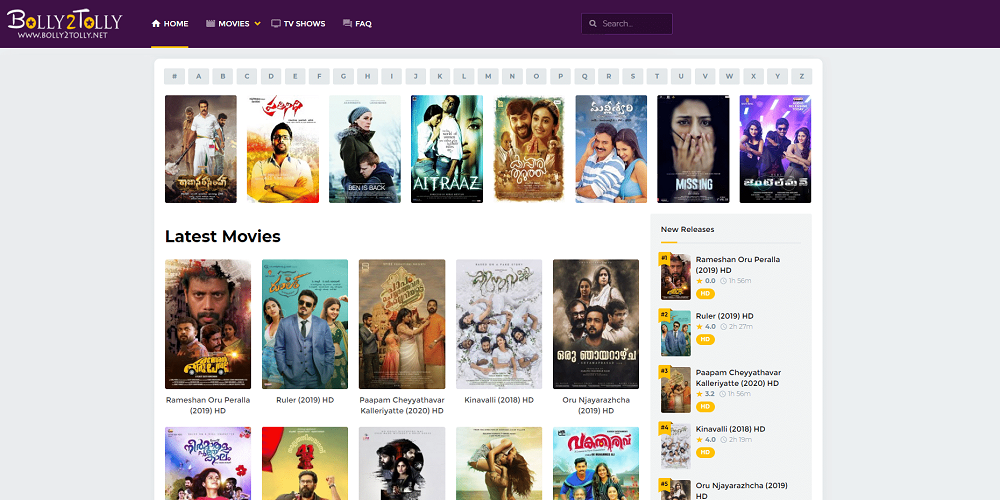Filter movies by letter P
This screenshot has height=500, width=1000.
pos(560,77)
